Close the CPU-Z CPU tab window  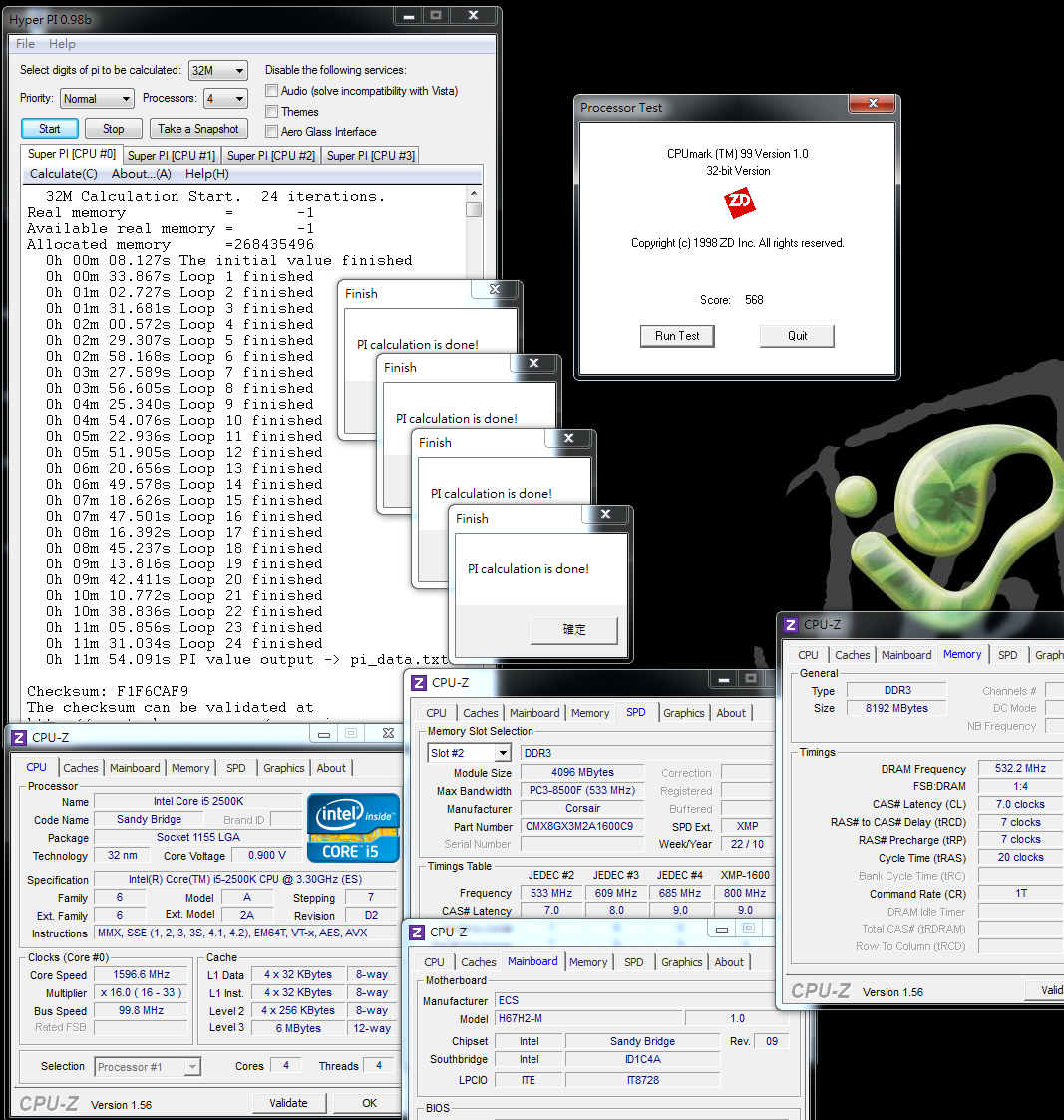pyautogui.click(x=388, y=734)
